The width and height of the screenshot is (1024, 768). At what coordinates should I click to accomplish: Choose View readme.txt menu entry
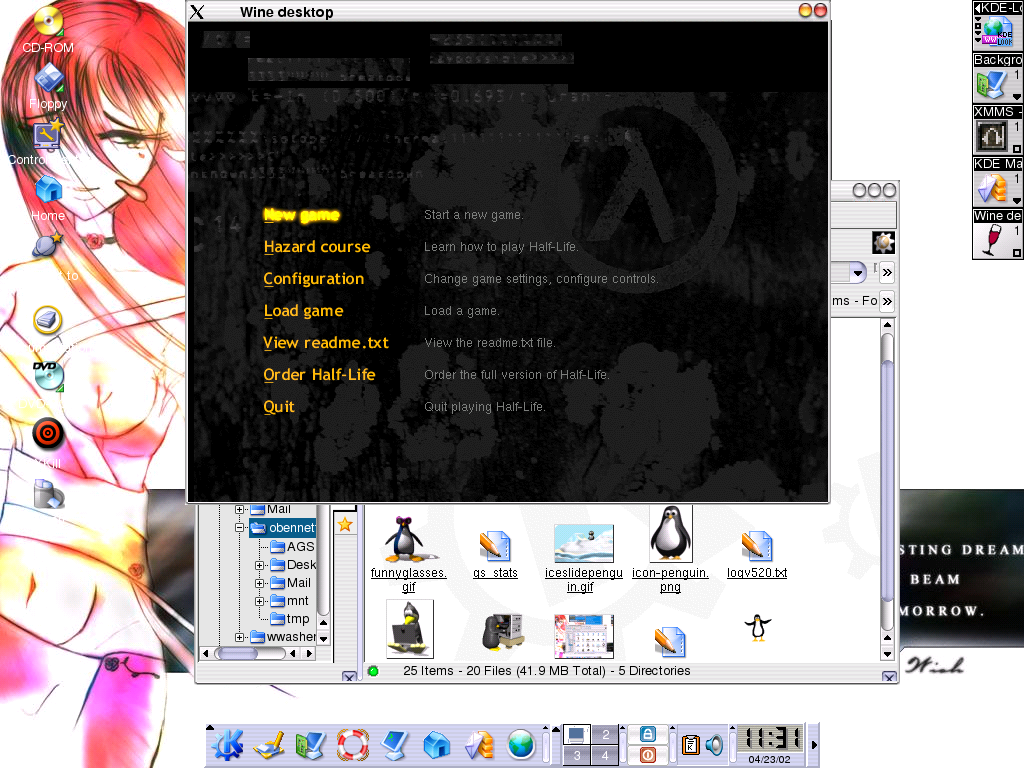pos(326,343)
